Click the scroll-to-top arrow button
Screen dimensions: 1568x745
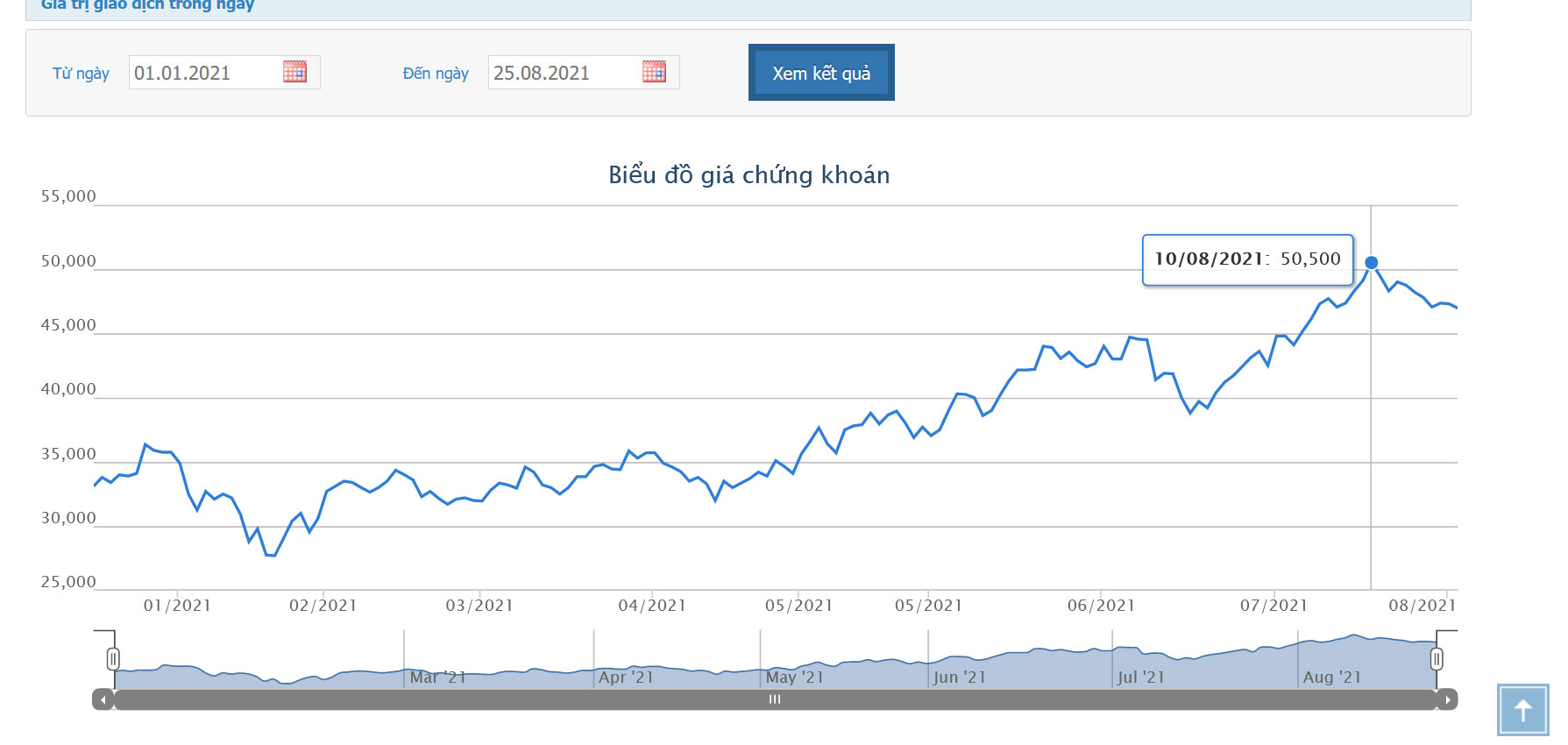[1522, 711]
